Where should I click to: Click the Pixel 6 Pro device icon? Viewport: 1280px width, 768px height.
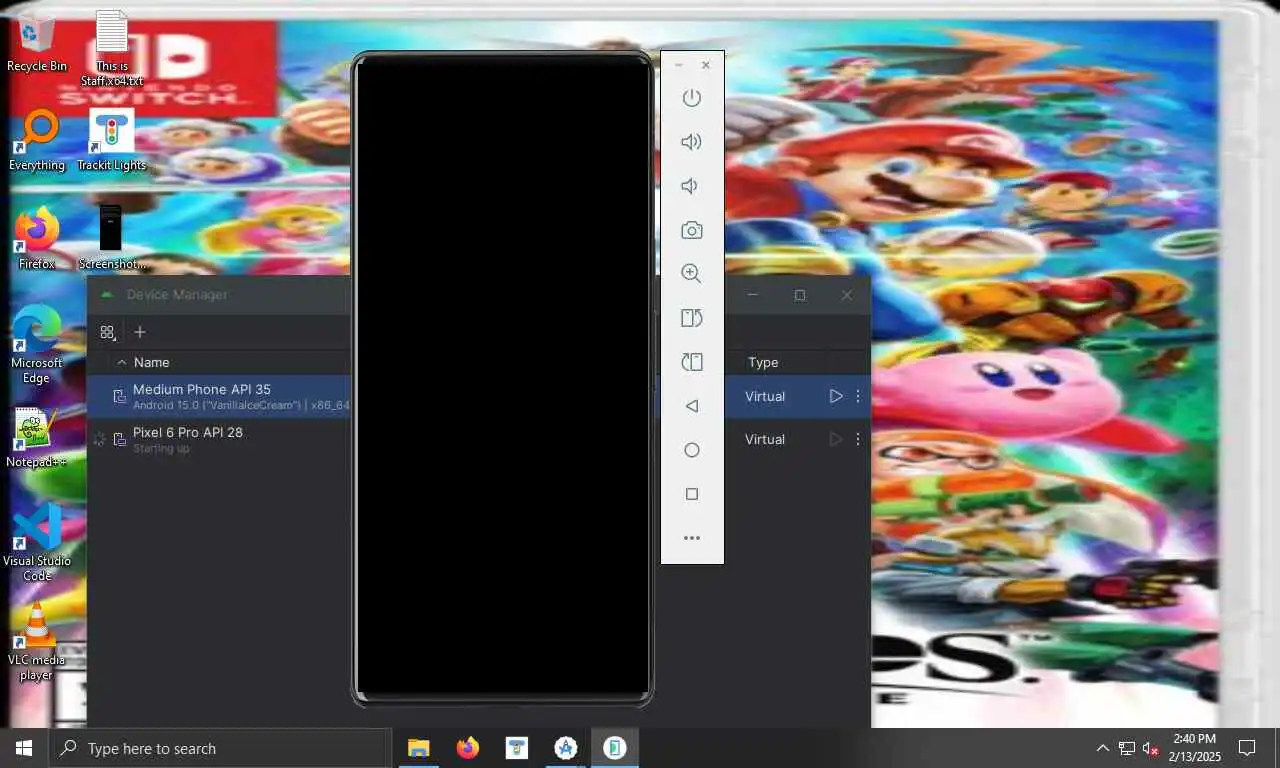pos(119,439)
